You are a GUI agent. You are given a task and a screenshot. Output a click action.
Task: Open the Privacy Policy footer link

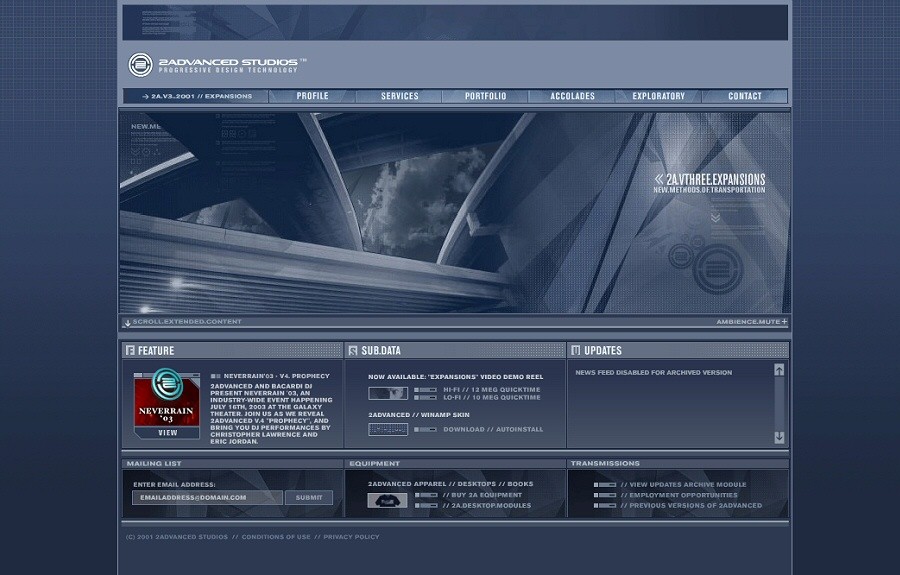tap(351, 537)
